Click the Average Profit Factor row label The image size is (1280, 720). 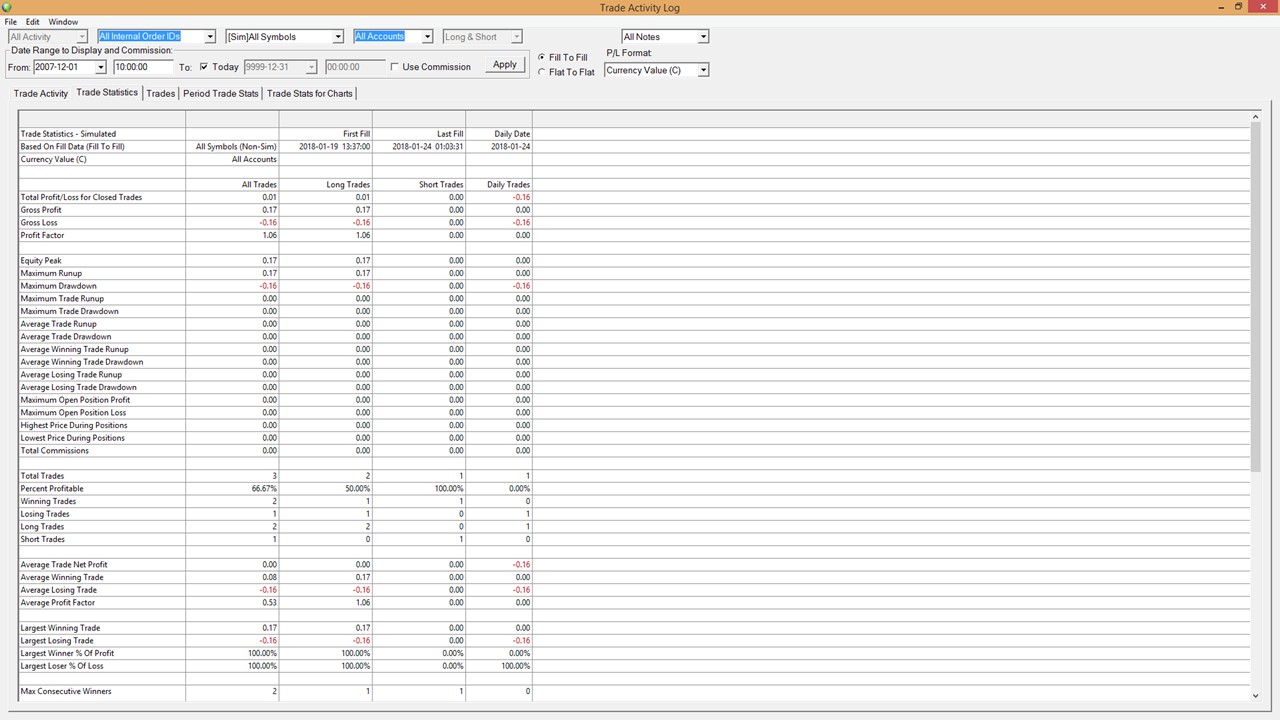pyautogui.click(x=59, y=603)
